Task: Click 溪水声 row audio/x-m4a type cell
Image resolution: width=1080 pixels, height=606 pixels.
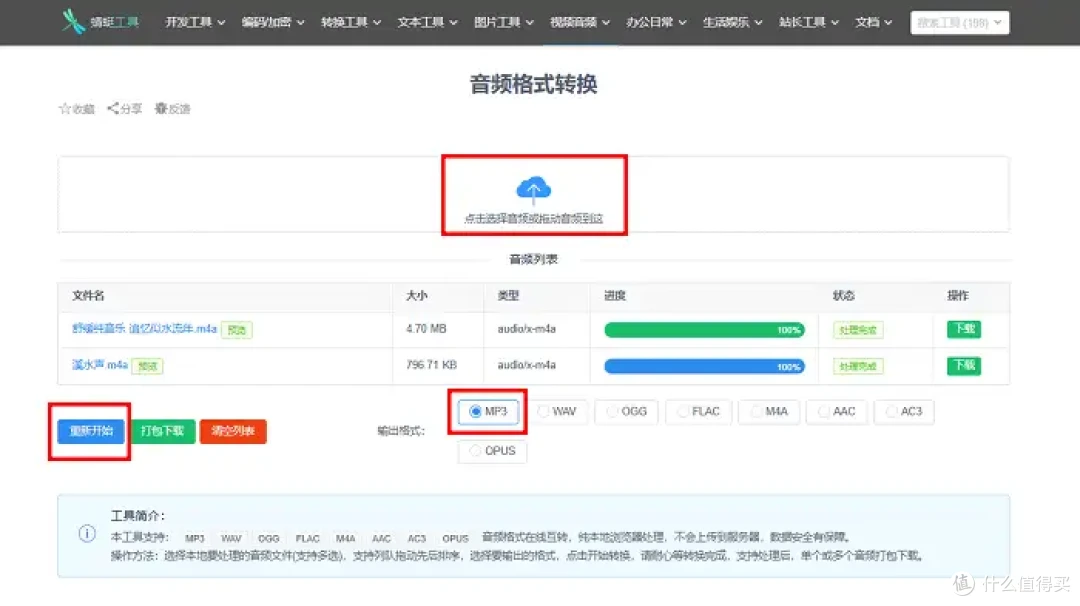Action: click(527, 364)
